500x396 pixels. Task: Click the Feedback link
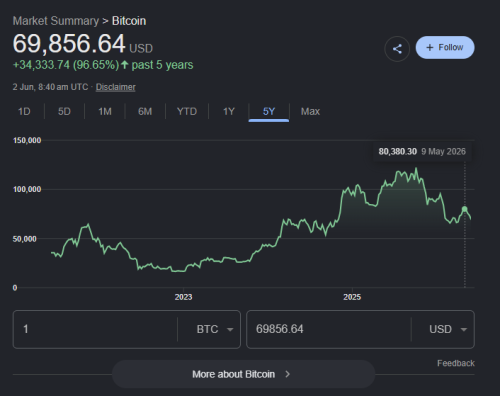pos(456,363)
